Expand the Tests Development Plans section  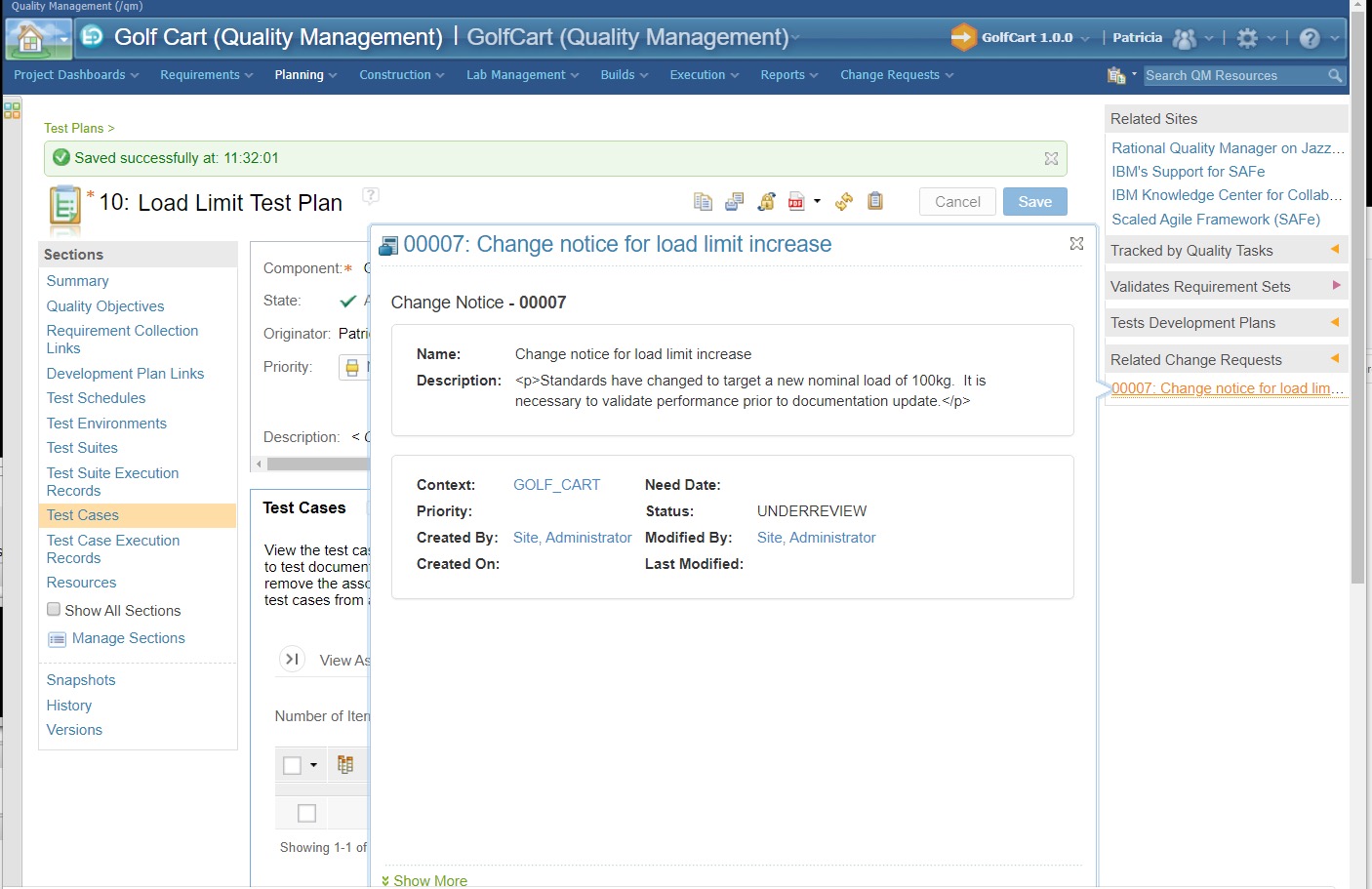point(1335,322)
